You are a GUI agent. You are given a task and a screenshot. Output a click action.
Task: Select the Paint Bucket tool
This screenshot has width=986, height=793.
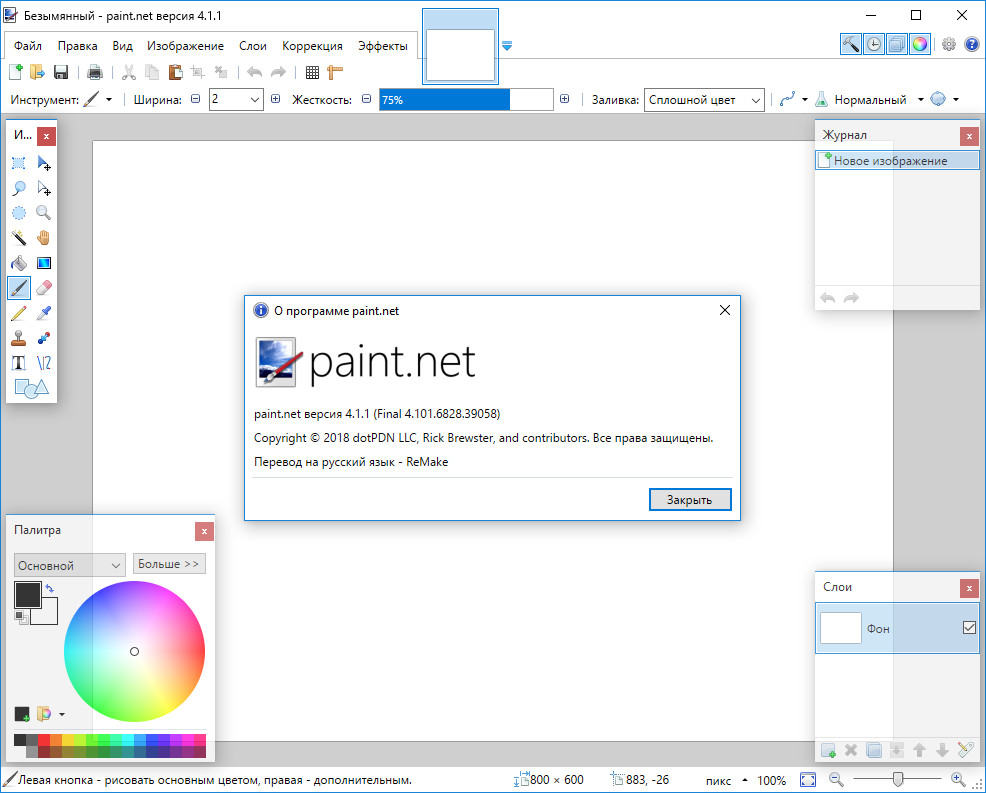(x=19, y=263)
